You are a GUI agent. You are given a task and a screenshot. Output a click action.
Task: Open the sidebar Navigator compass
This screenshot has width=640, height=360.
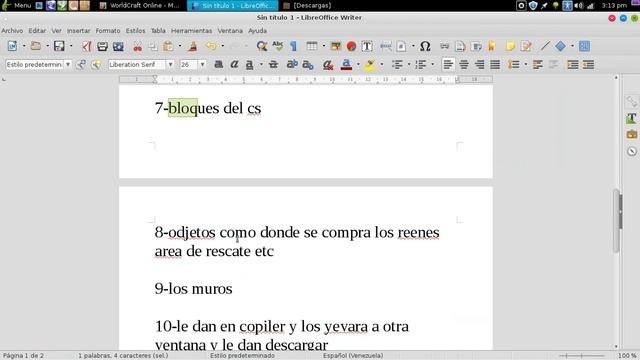[x=631, y=151]
